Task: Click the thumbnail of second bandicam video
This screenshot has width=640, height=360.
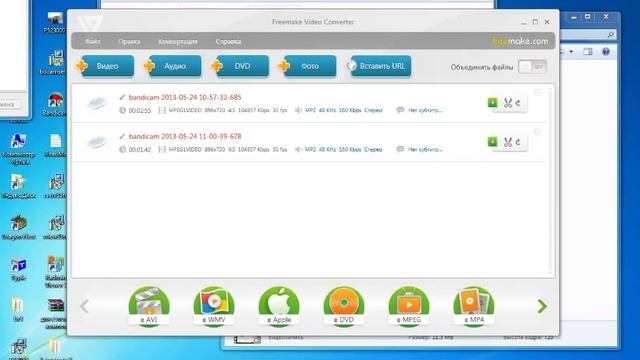Action: (97, 142)
